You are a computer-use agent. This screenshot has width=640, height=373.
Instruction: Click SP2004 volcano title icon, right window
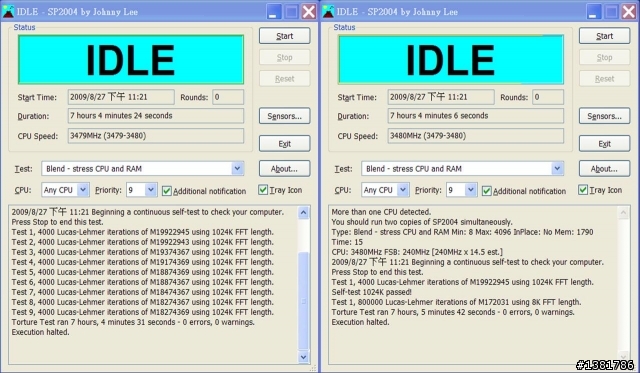328,11
